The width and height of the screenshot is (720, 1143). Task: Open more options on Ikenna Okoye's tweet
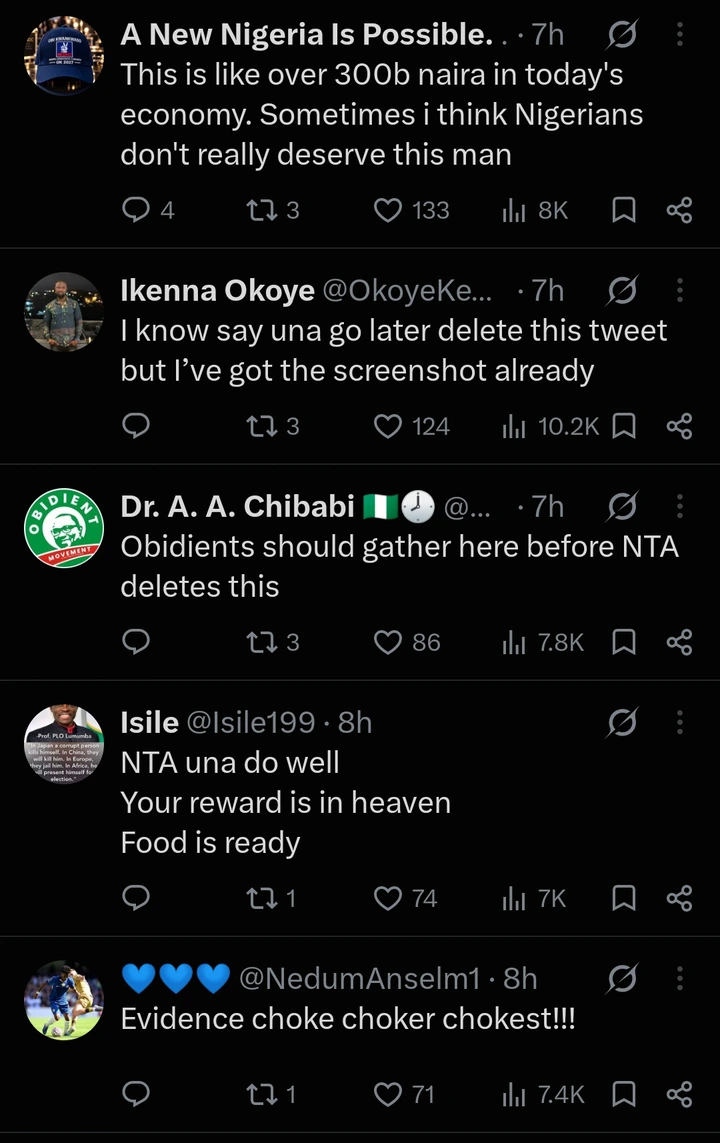(x=680, y=290)
